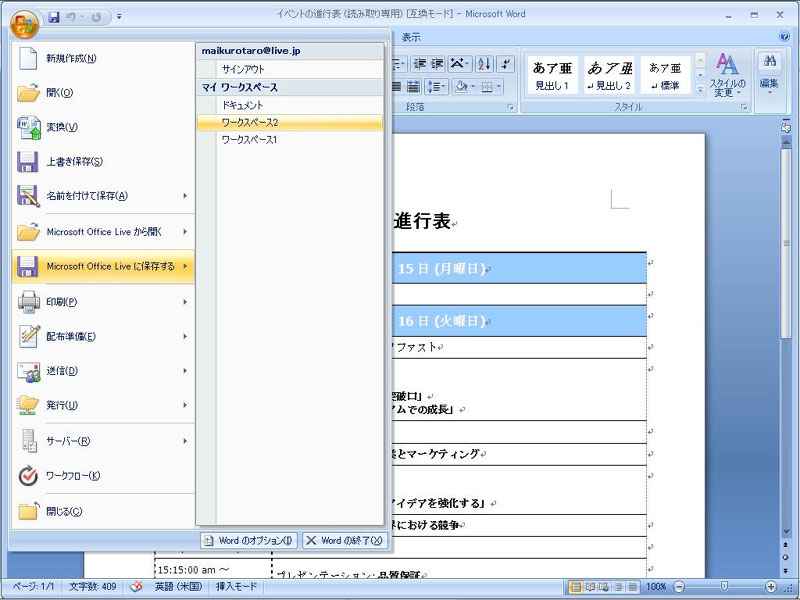Expand the 発行(U) submenu arrow
Screen dimensions: 800x600
click(185, 405)
